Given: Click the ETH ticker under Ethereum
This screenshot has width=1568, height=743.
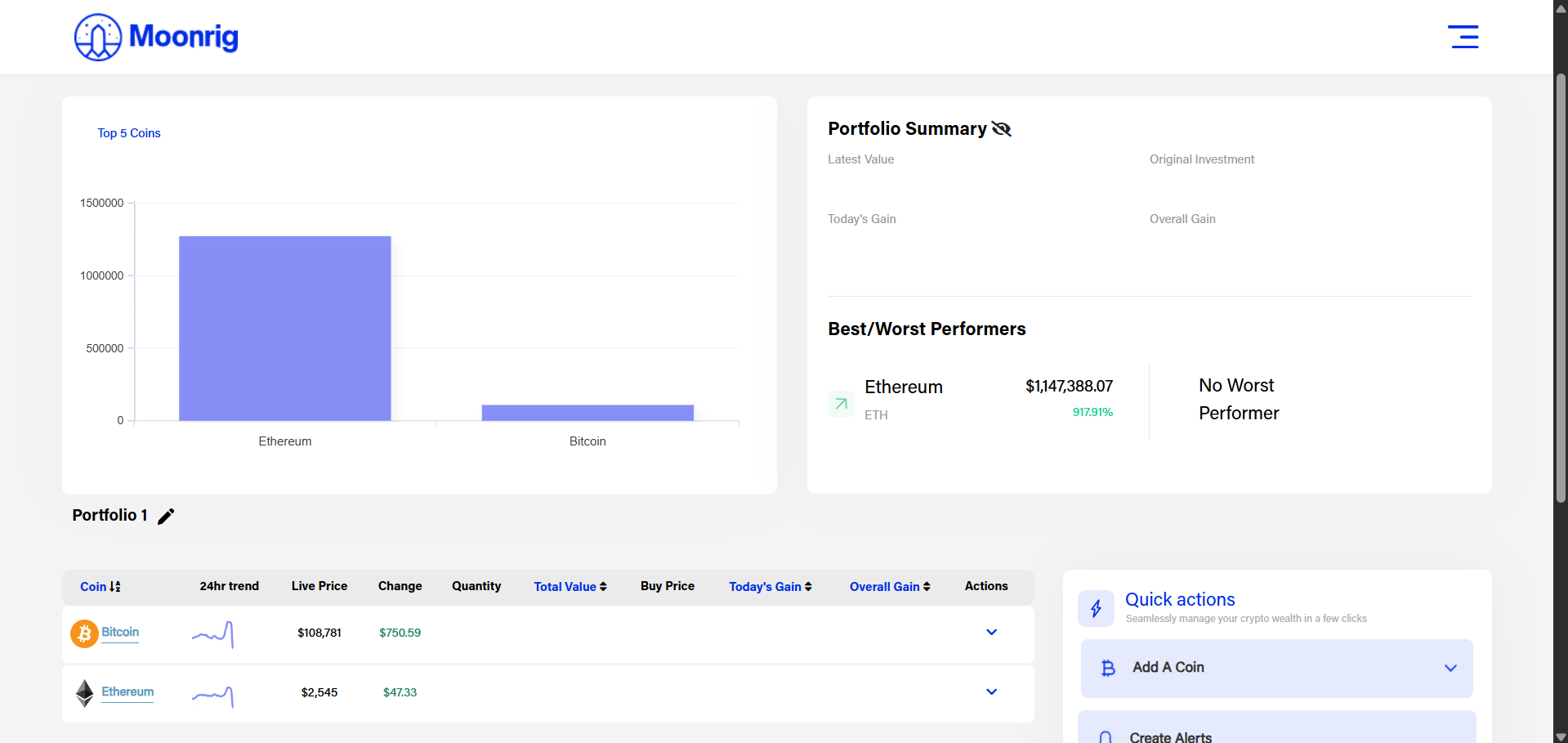Looking at the screenshot, I should point(876,415).
